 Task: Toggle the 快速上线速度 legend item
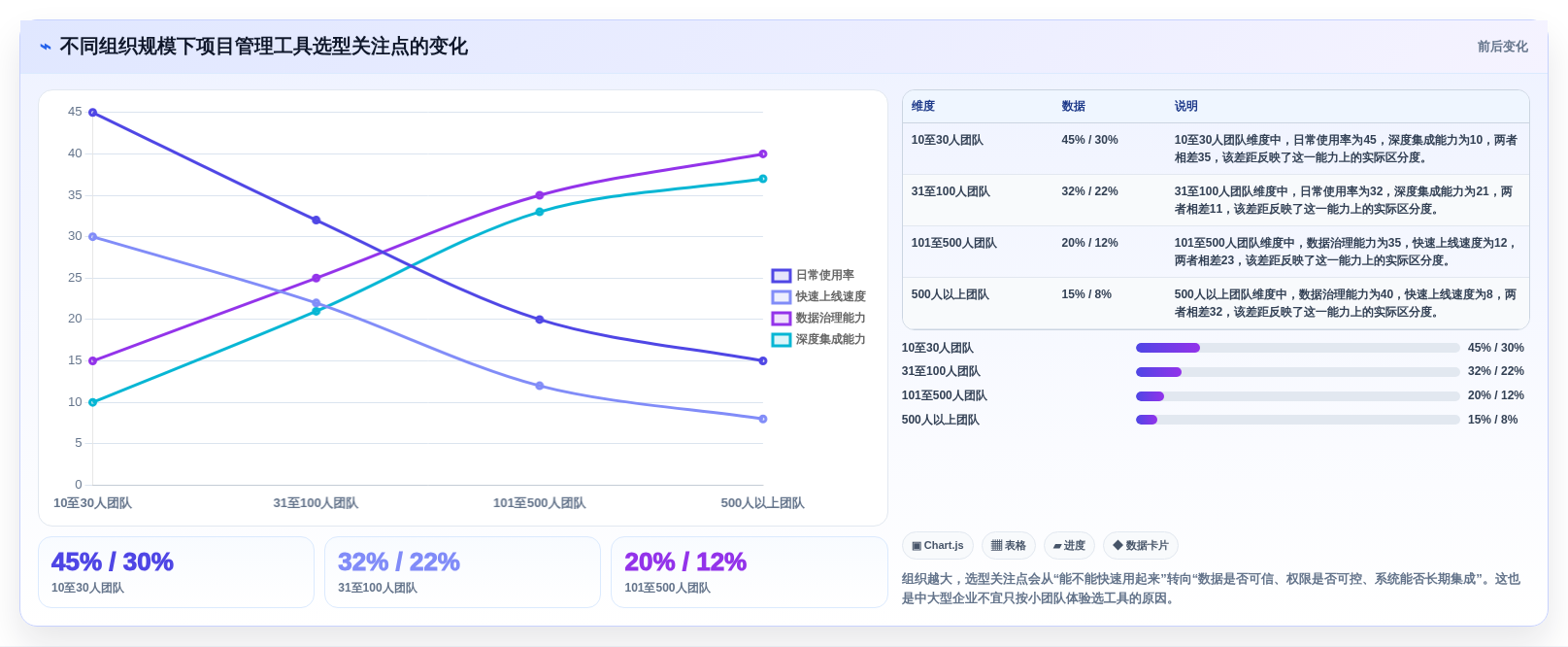(818, 297)
